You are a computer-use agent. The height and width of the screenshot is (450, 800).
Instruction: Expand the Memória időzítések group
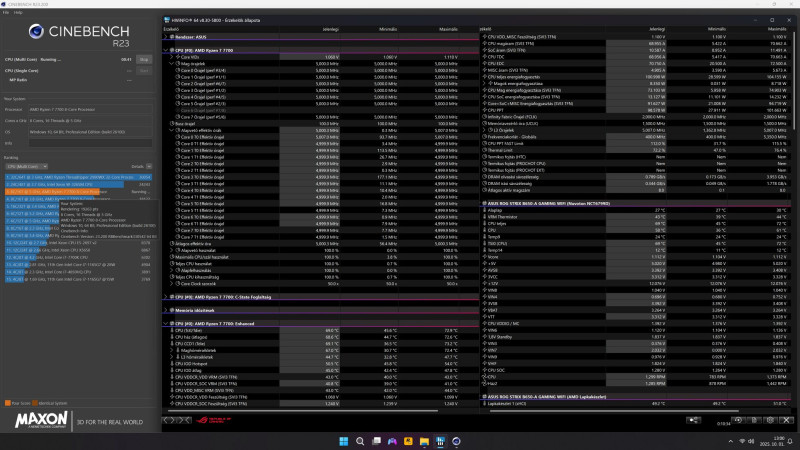click(166, 310)
